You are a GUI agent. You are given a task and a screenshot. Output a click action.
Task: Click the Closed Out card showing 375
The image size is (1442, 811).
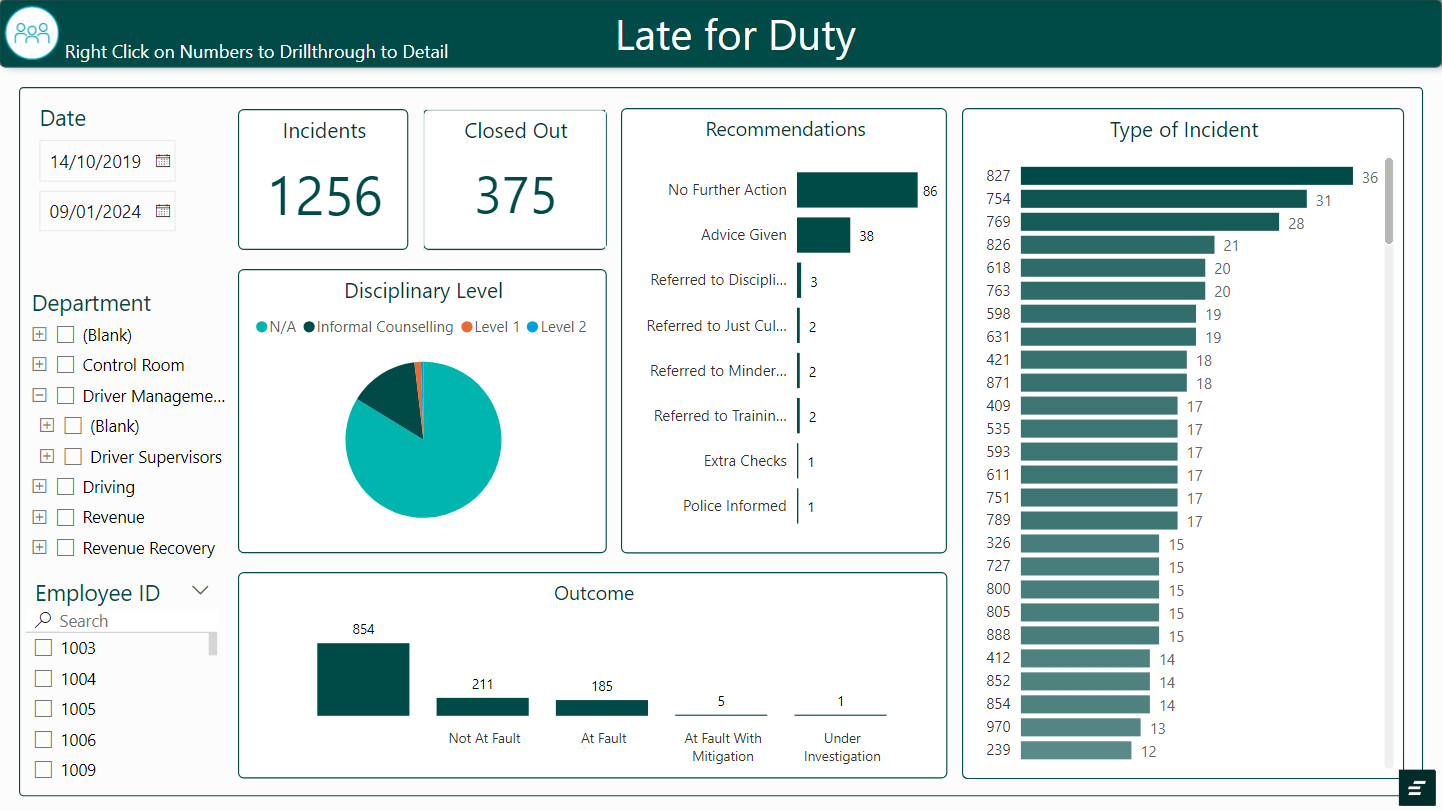point(515,180)
